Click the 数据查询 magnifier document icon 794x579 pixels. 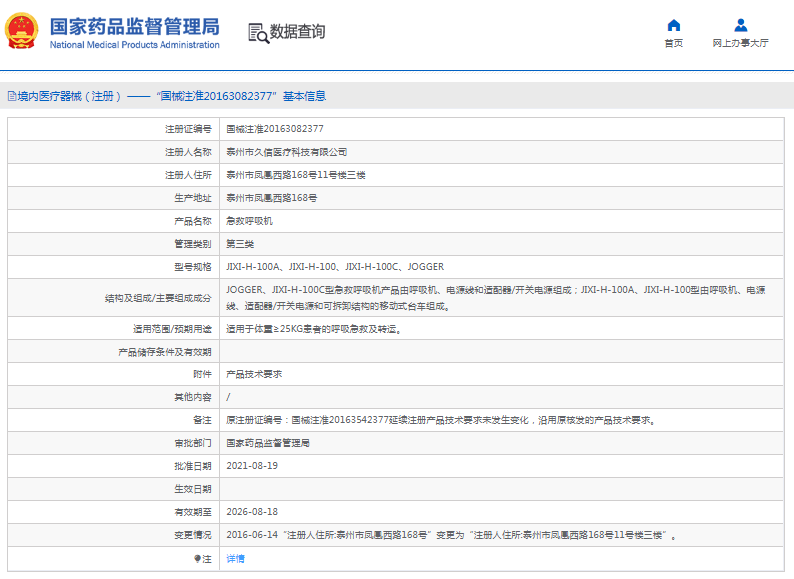click(258, 32)
